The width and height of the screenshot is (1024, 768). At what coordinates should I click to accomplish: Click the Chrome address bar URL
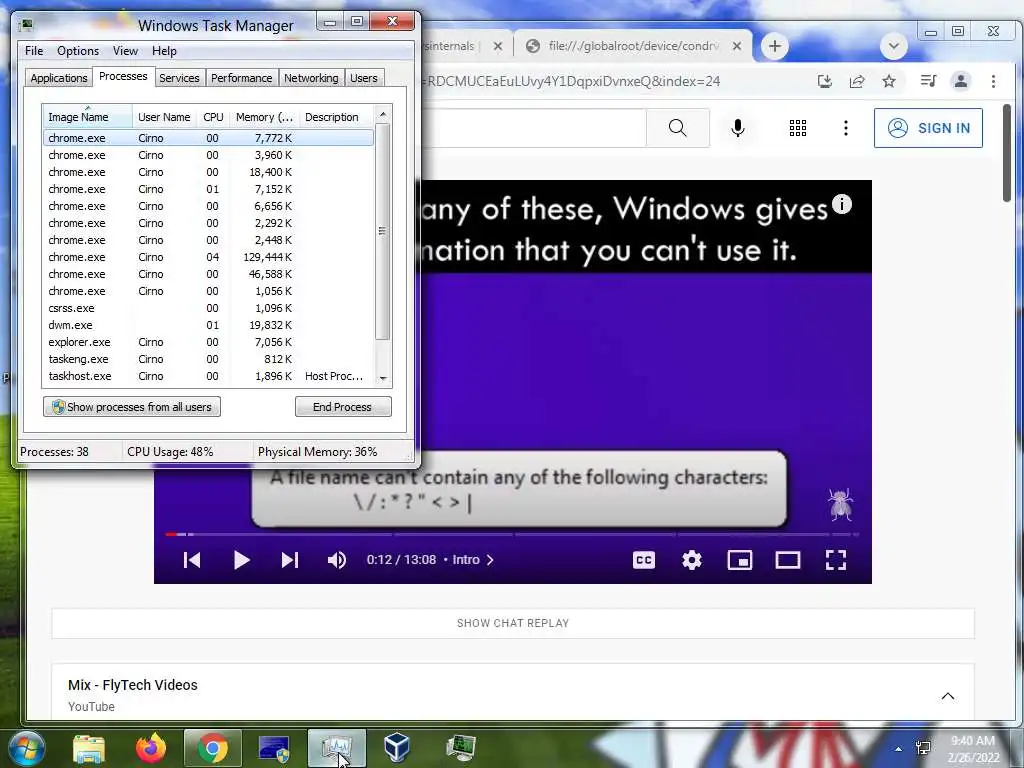[x=571, y=81]
